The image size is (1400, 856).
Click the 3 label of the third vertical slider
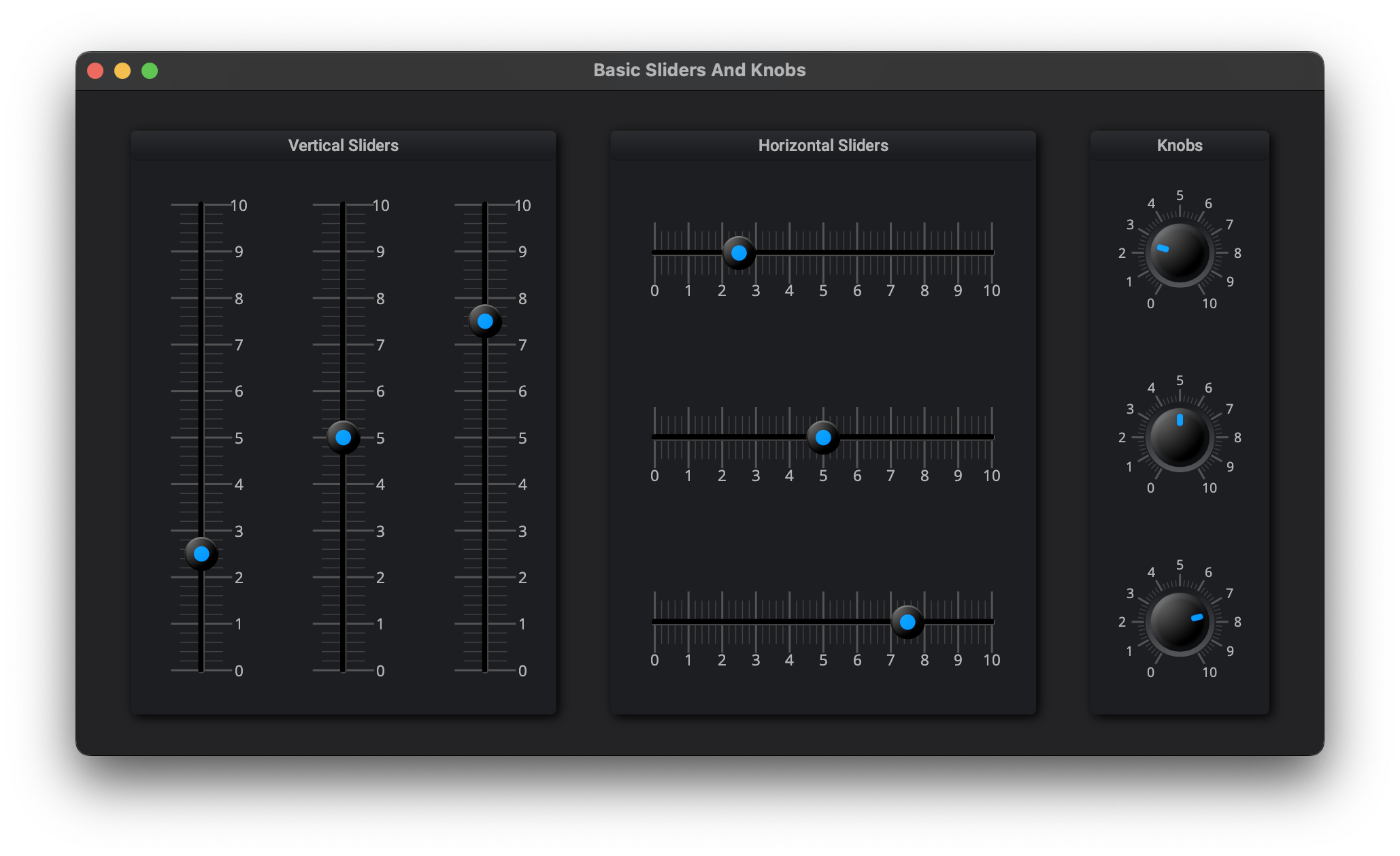pyautogui.click(x=522, y=531)
